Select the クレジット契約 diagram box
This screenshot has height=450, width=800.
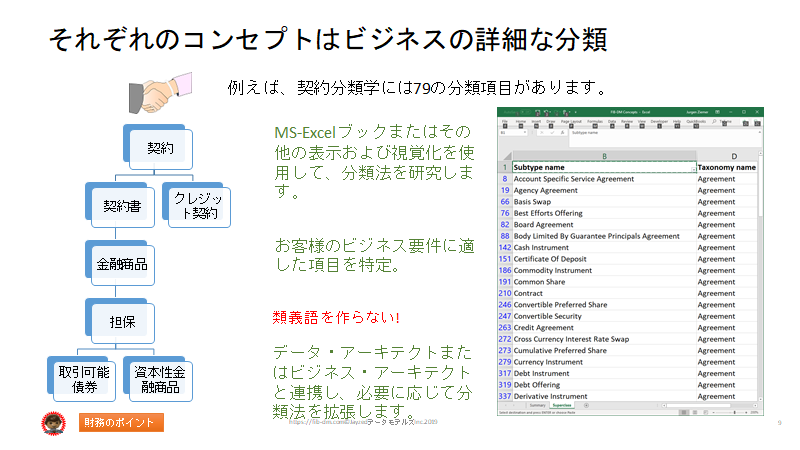pos(199,206)
